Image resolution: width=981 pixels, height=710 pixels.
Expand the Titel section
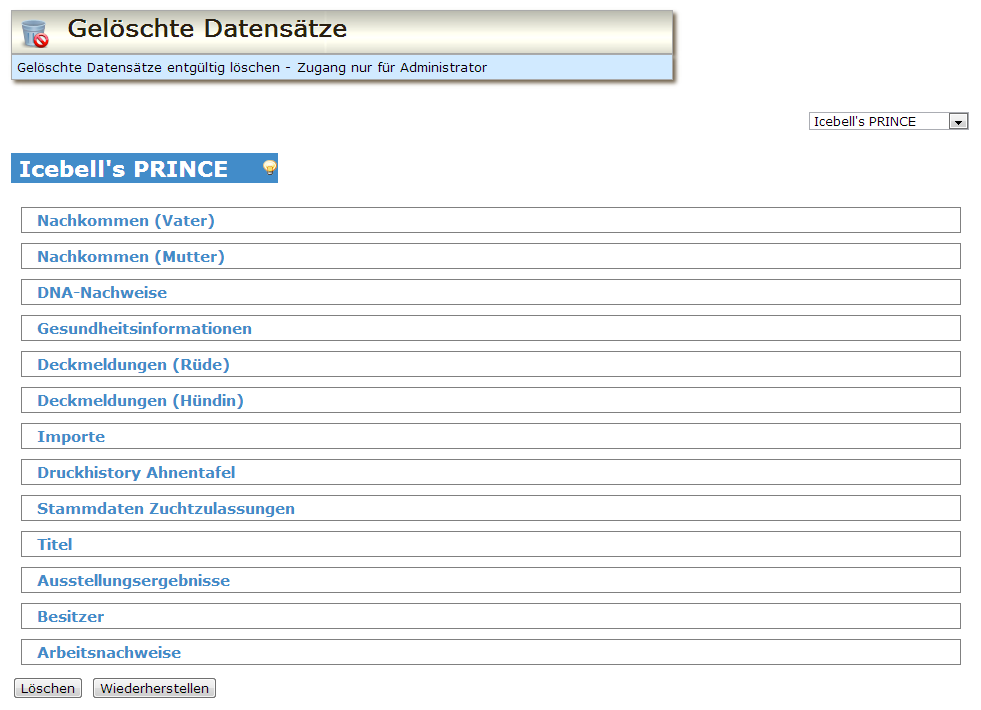coord(55,545)
